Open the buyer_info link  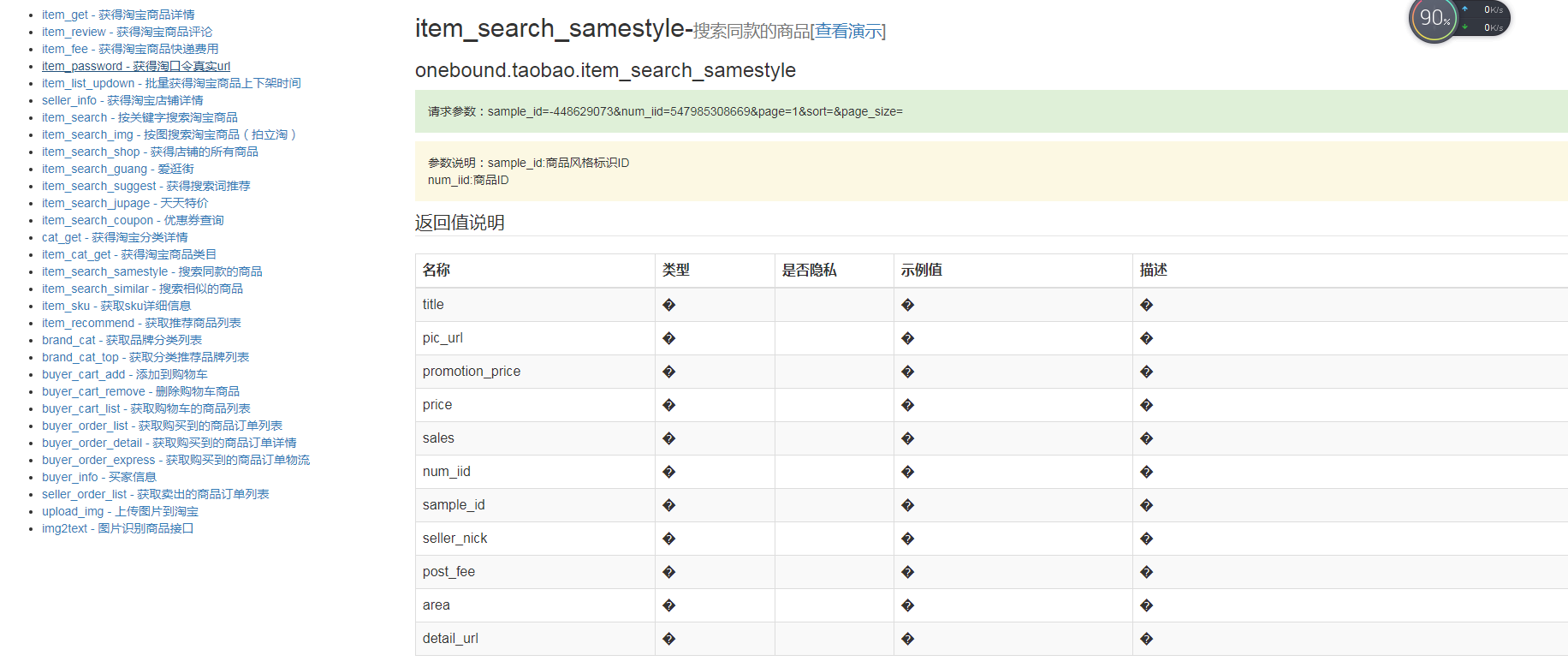(x=99, y=477)
